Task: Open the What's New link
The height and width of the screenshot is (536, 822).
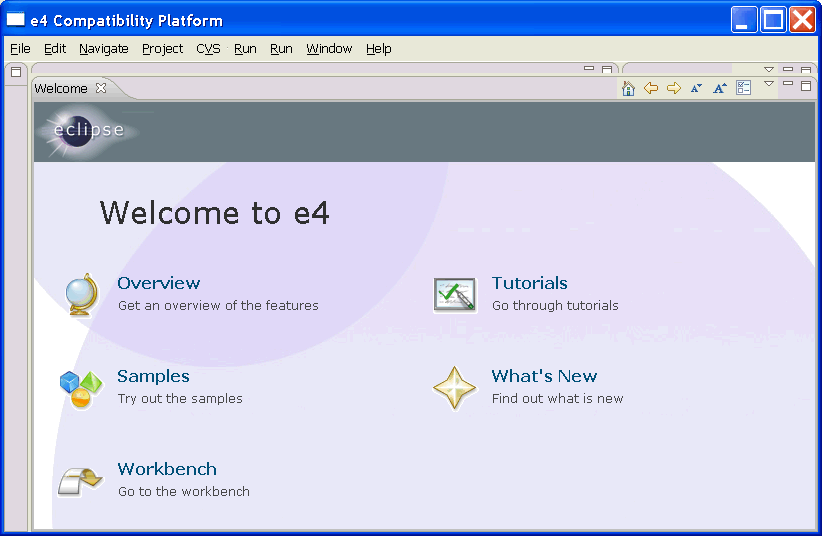Action: (544, 376)
